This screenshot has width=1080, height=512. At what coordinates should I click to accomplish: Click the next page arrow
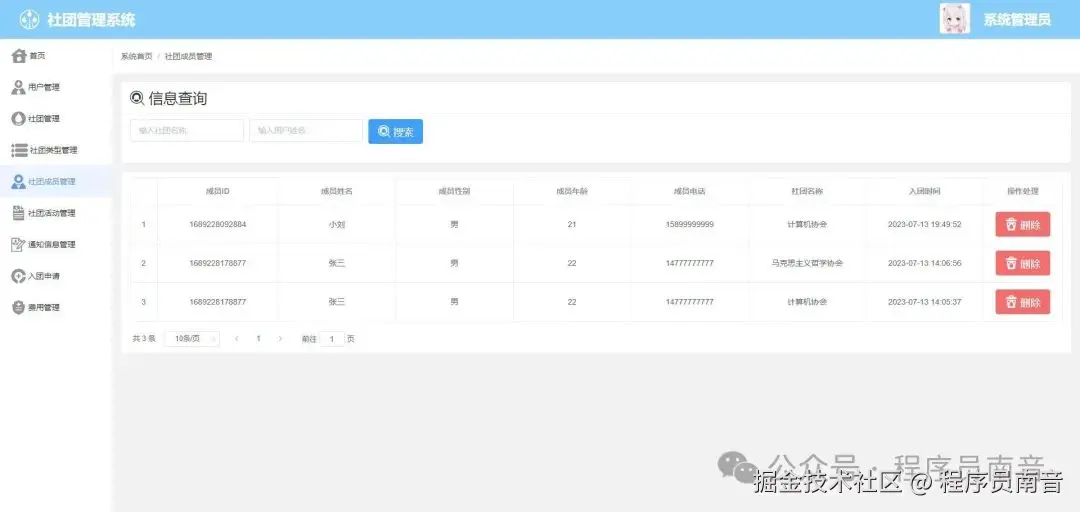280,339
